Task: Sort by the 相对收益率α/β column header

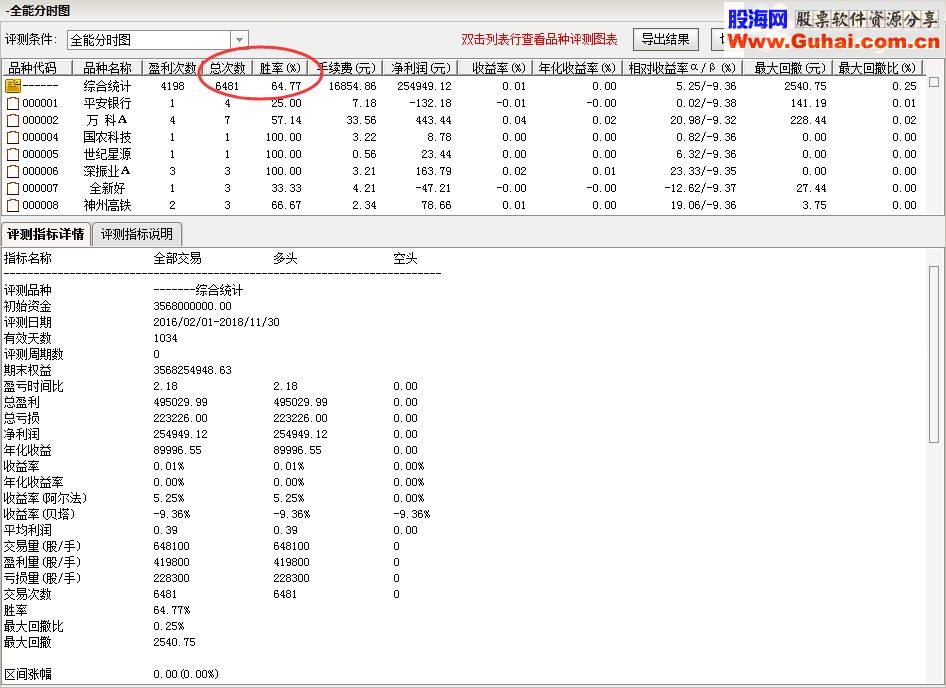Action: pos(682,68)
